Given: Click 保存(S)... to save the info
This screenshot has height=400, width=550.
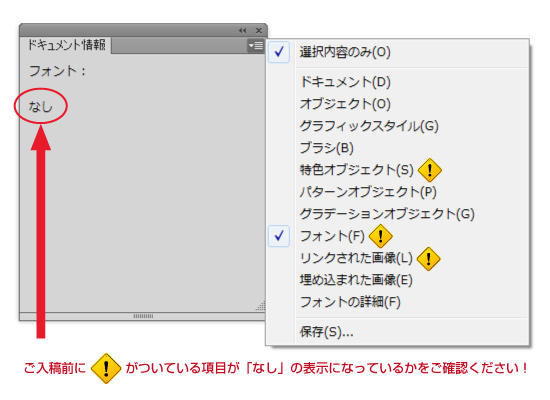Looking at the screenshot, I should pos(326,332).
